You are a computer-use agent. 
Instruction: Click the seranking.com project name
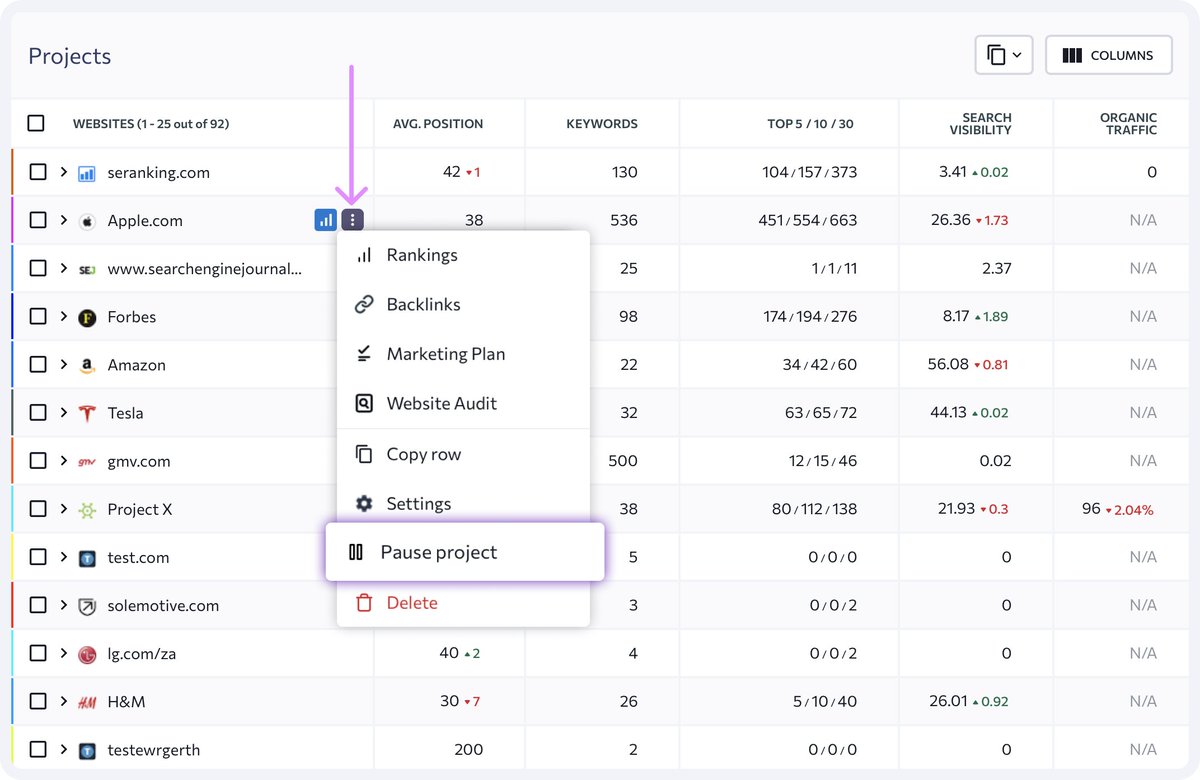point(159,171)
